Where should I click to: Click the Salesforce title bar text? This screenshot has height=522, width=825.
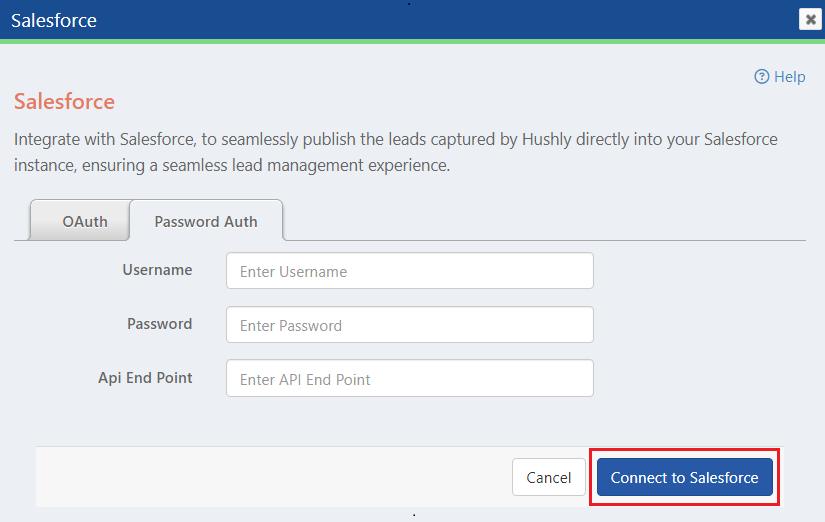pos(54,21)
